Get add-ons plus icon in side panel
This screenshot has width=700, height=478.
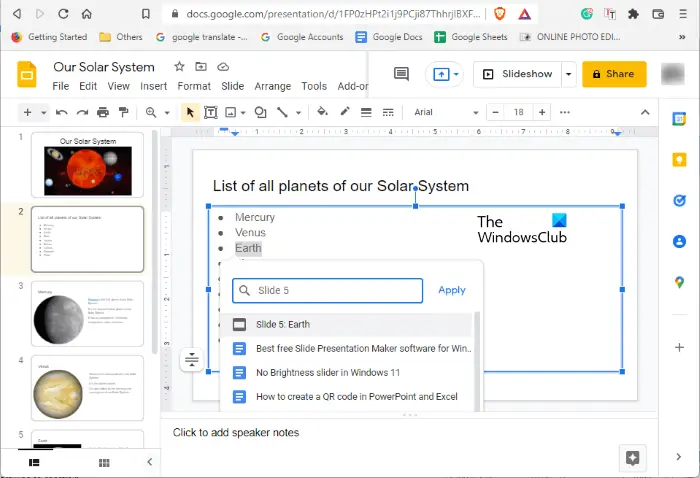[679, 347]
